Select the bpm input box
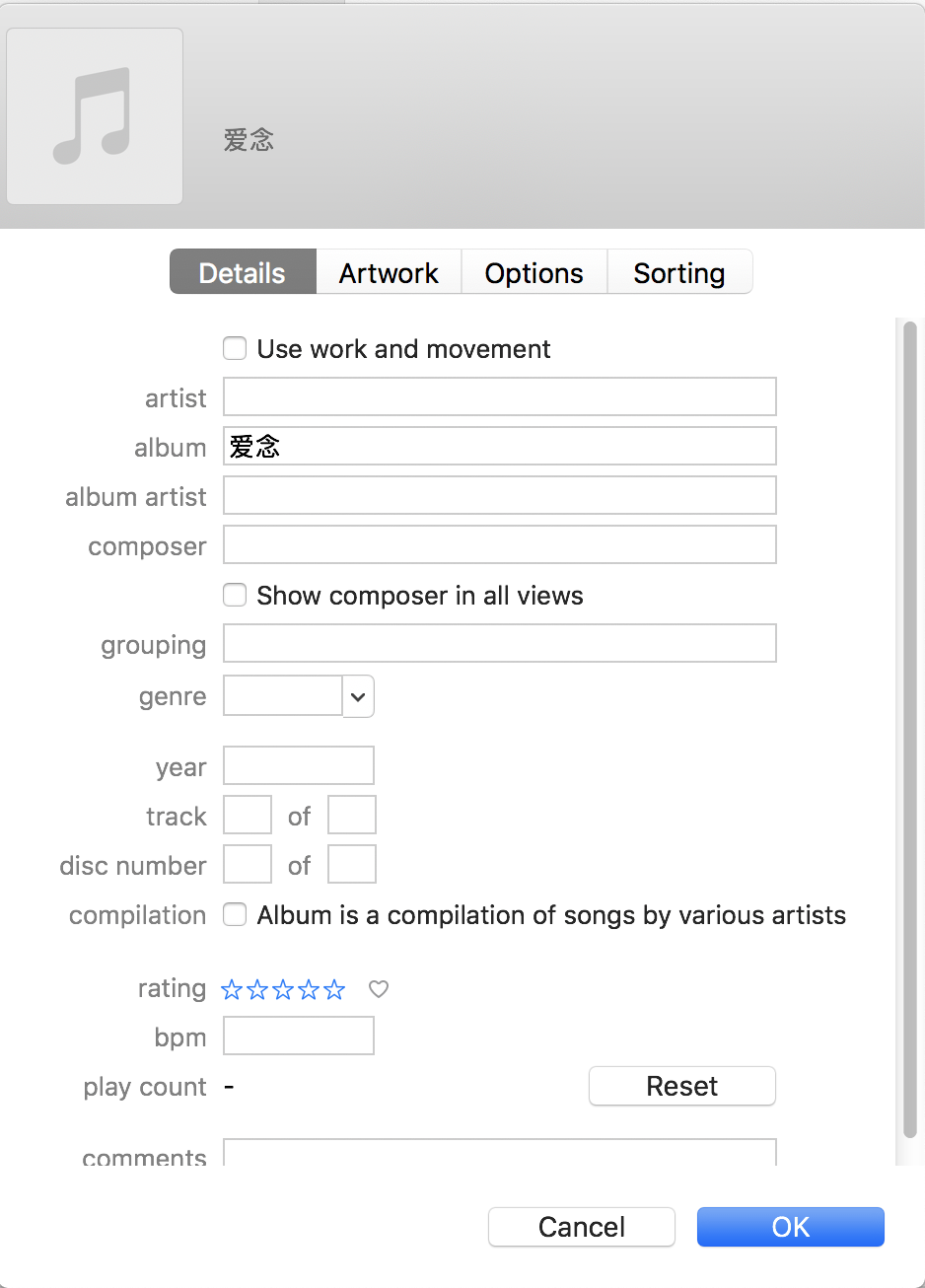The image size is (925, 1288). tap(299, 1037)
